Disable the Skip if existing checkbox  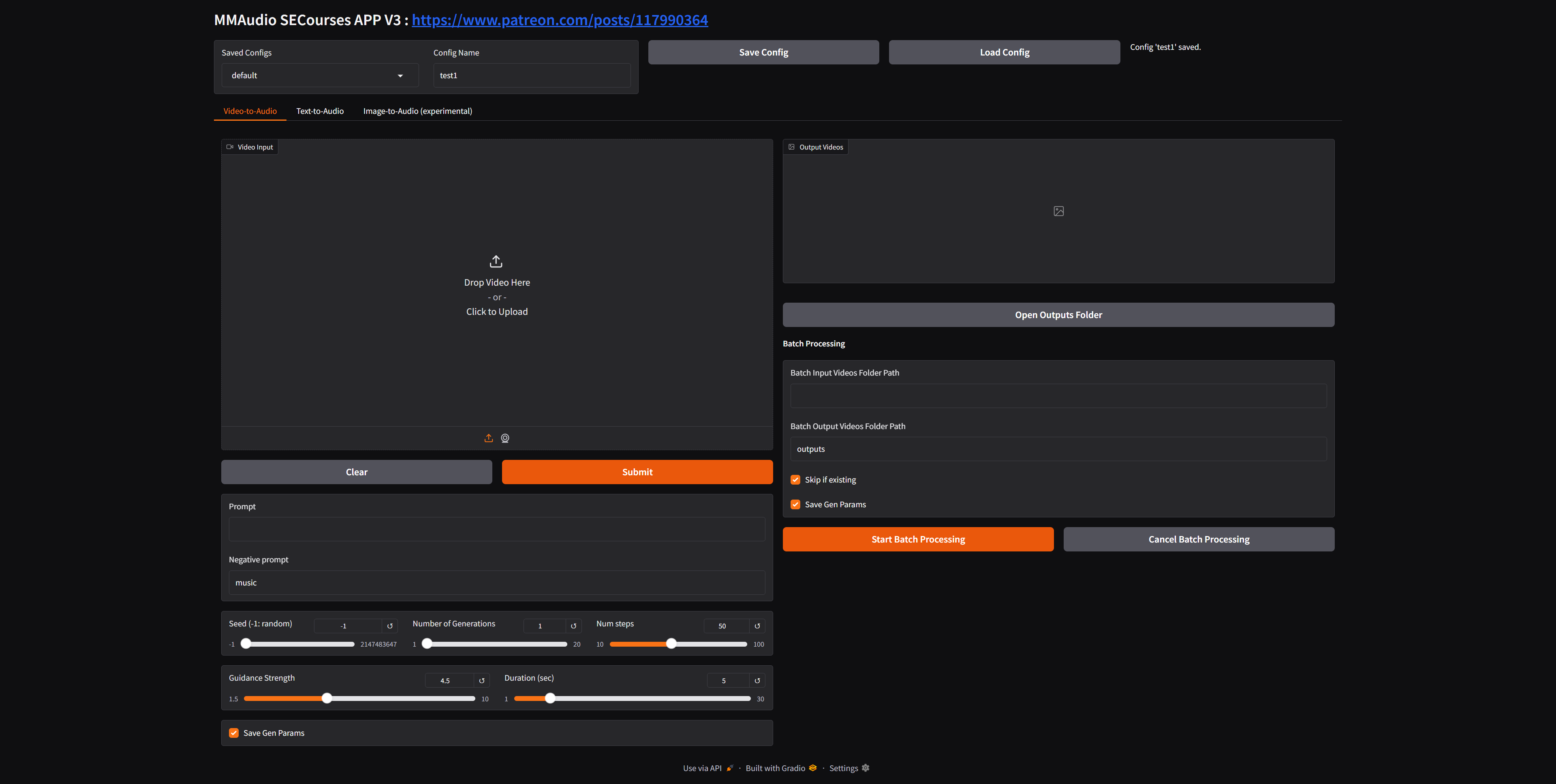point(795,480)
